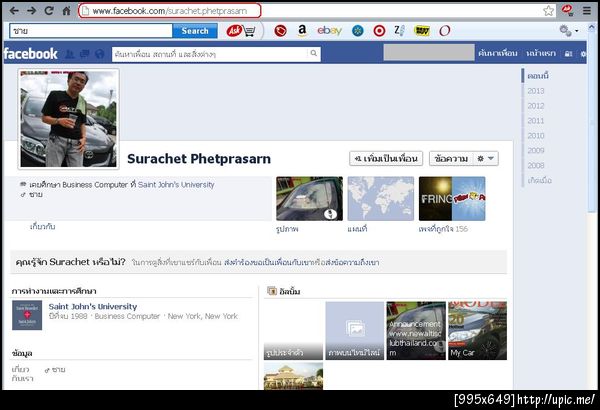Open Saint John's University in work section
This screenshot has height=410, width=600.
pyautogui.click(x=93, y=307)
